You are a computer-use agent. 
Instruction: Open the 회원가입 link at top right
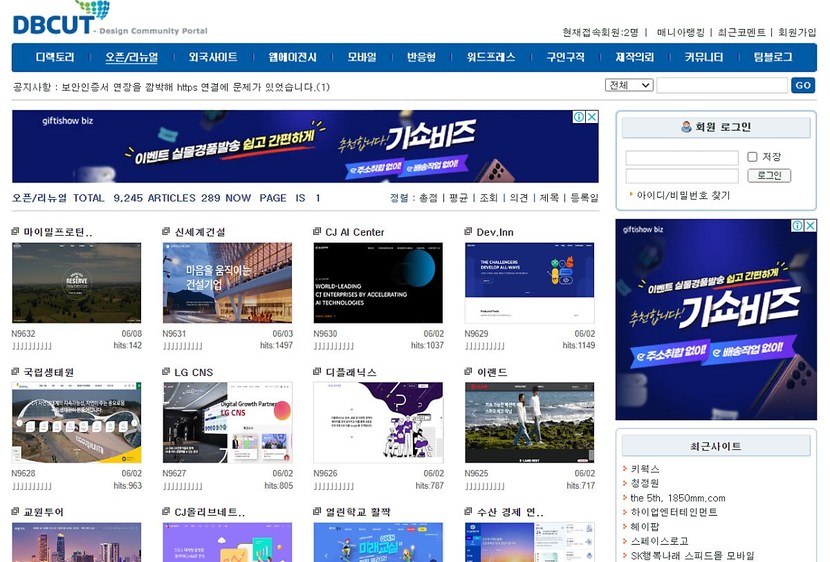click(797, 32)
